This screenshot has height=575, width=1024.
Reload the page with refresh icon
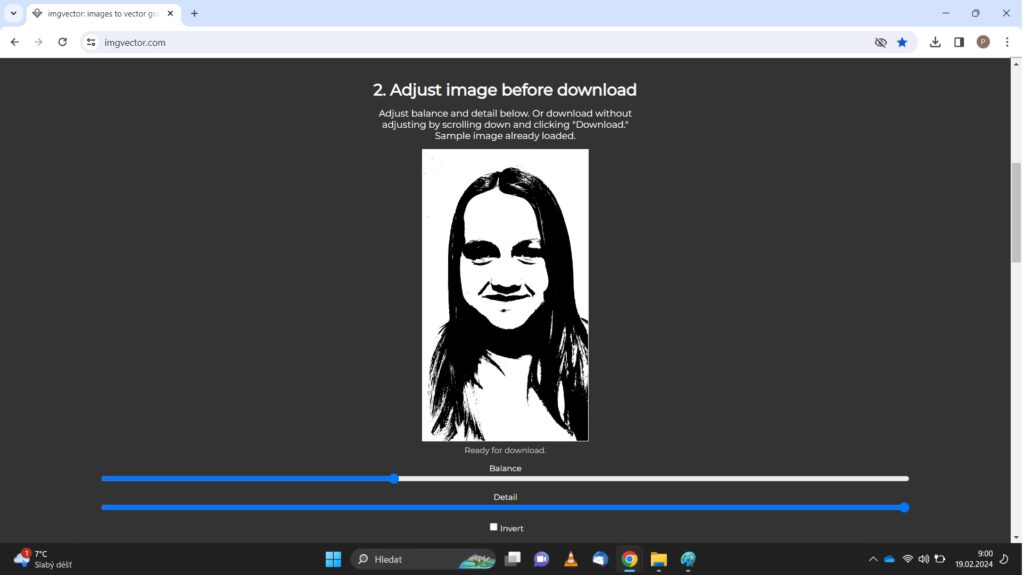pos(62,42)
